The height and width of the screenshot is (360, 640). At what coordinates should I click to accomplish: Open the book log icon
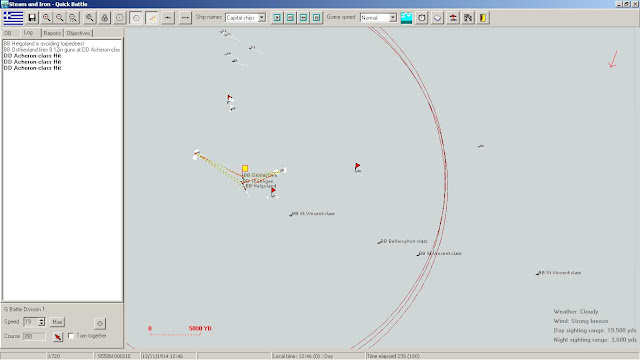[x=437, y=18]
